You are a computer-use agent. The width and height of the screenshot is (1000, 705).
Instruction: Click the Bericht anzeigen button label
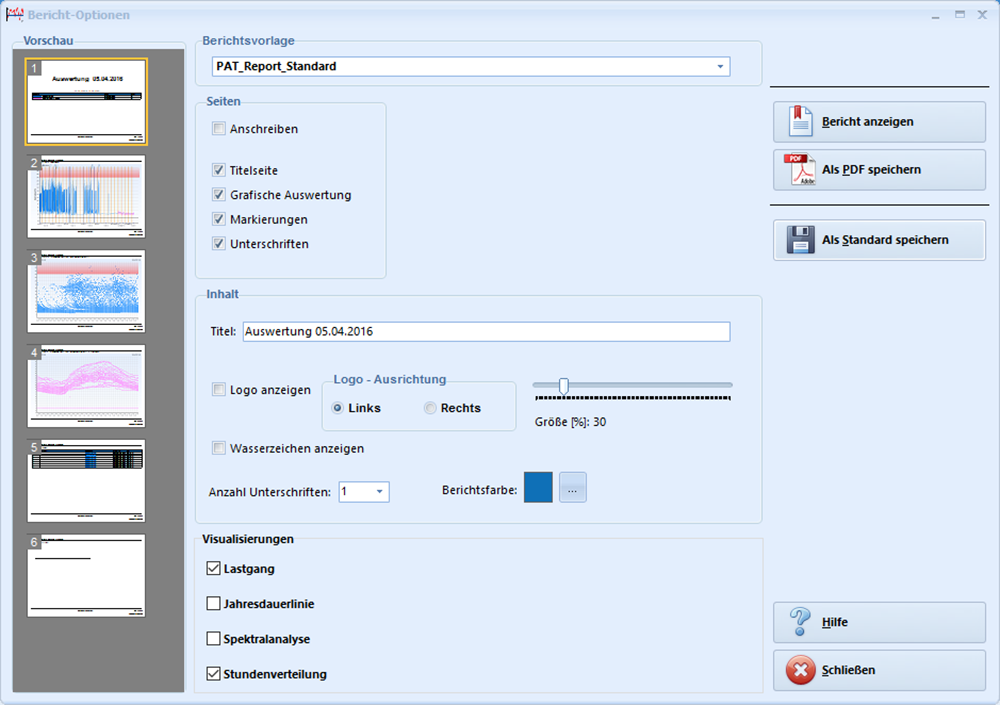[x=867, y=121]
